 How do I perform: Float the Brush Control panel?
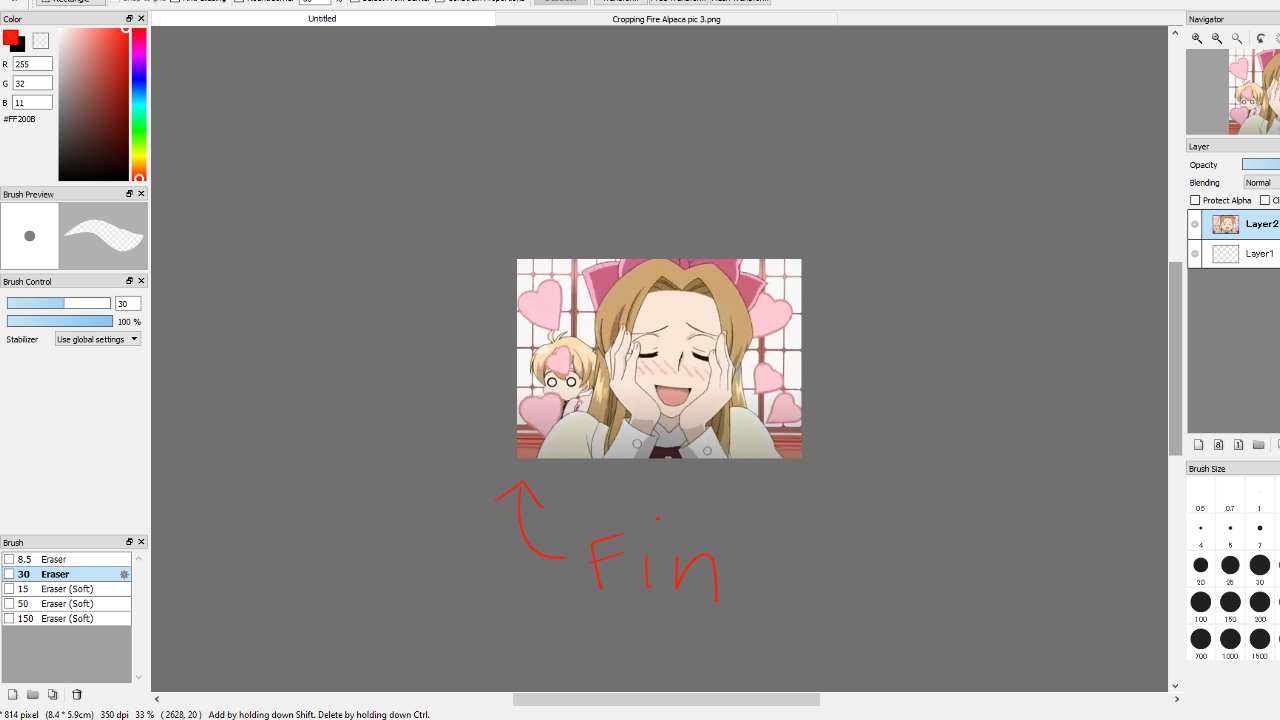[x=129, y=281]
